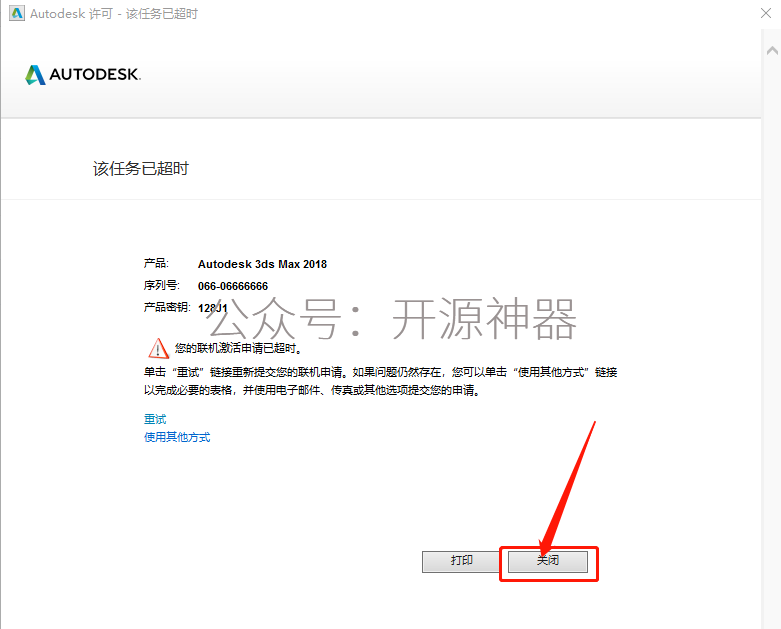Click the 产品密钥: label
Viewport: 781px width, 629px height.
167,307
